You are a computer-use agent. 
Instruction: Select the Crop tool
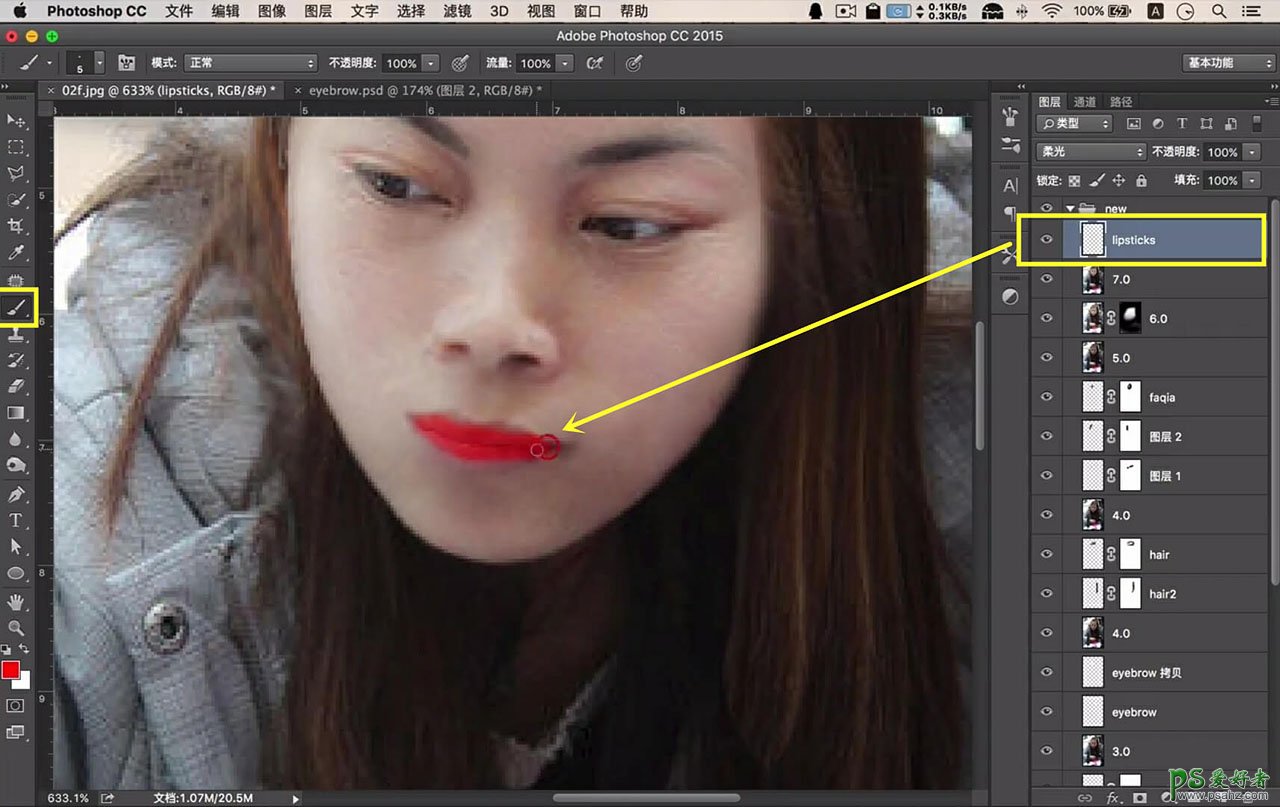[x=16, y=226]
